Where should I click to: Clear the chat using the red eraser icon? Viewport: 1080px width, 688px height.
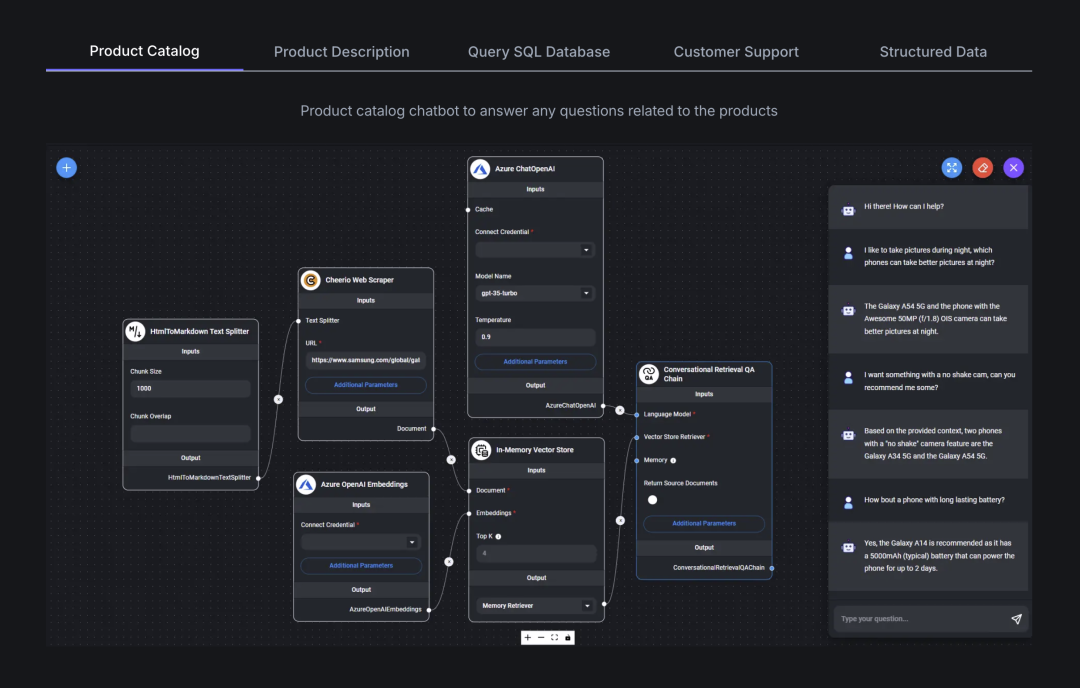tap(982, 167)
